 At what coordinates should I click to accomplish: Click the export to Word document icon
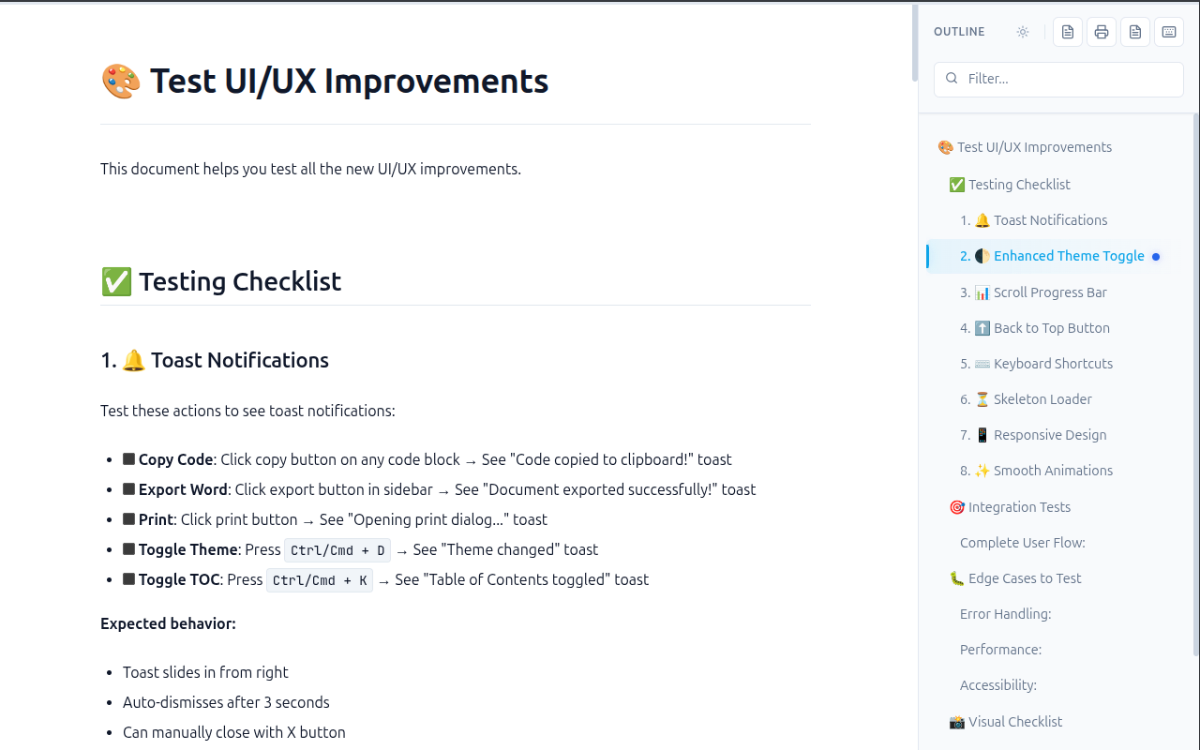pos(1067,31)
